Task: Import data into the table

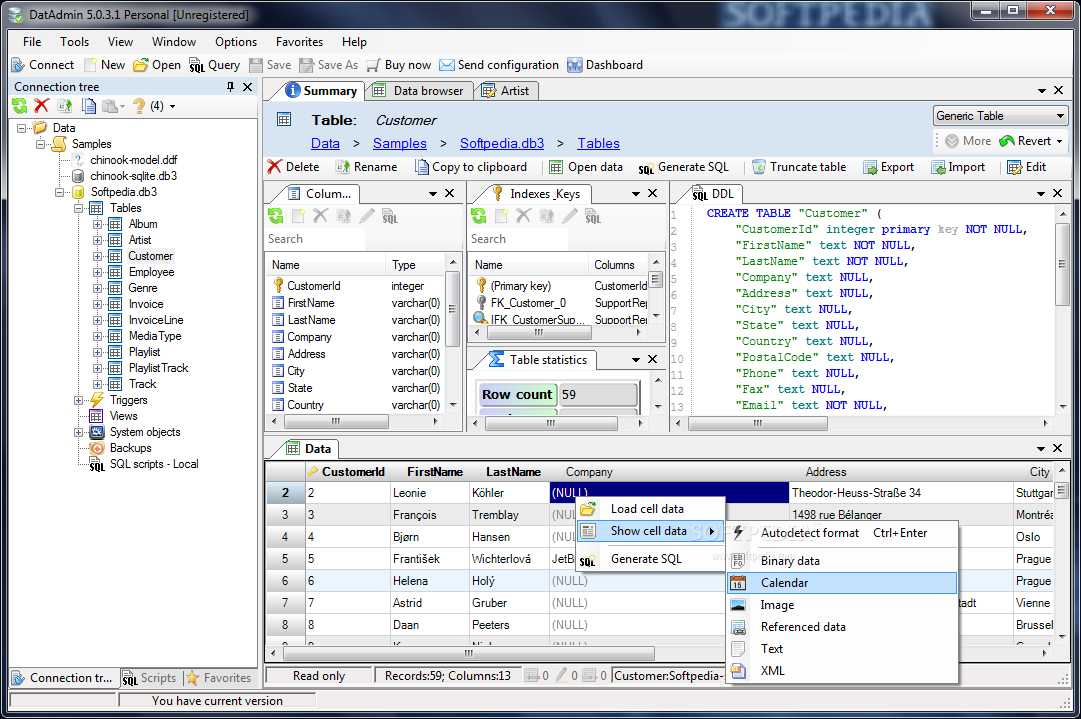Action: (x=958, y=167)
